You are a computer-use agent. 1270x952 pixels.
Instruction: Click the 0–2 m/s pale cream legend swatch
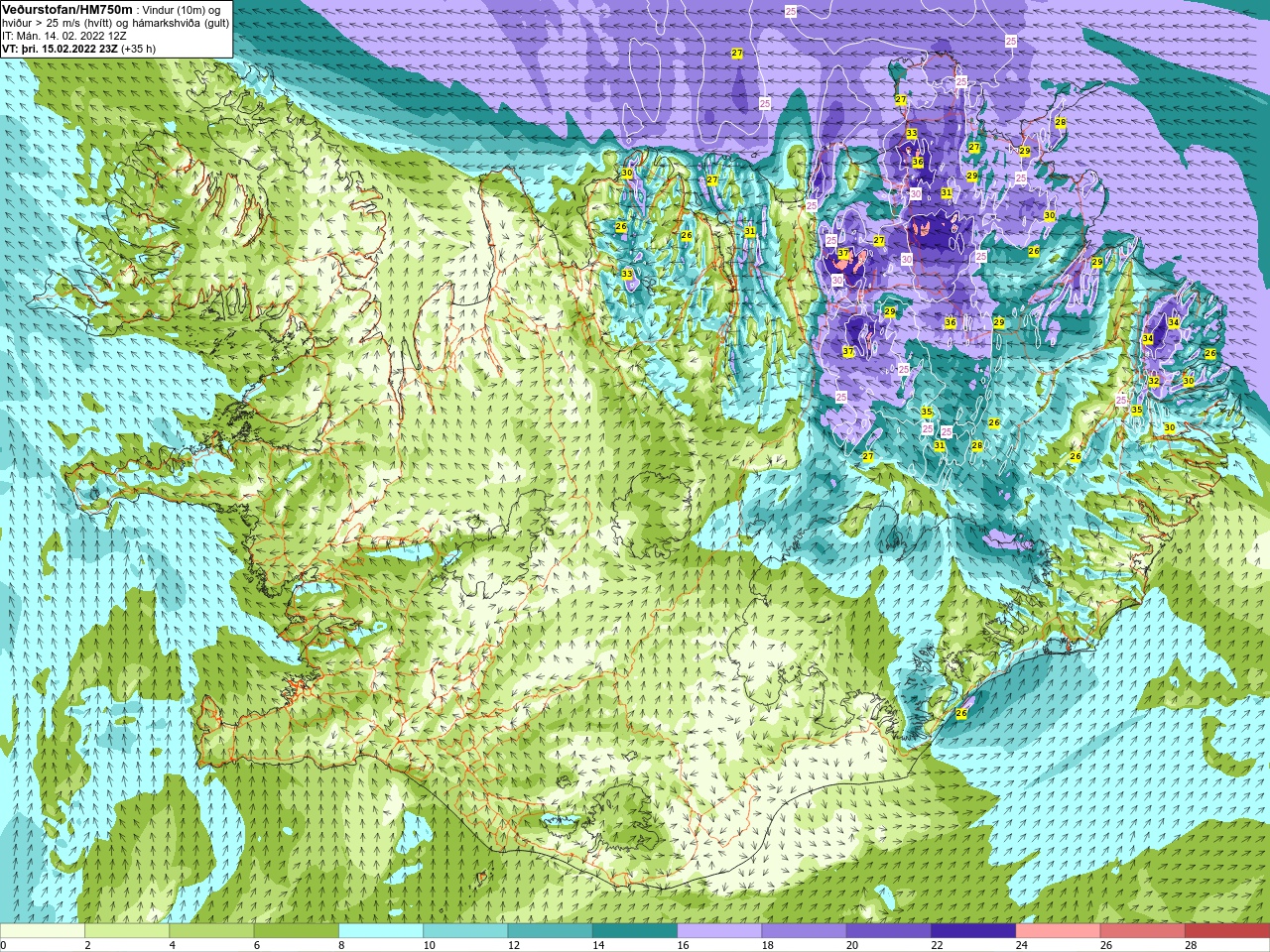pyautogui.click(x=43, y=931)
